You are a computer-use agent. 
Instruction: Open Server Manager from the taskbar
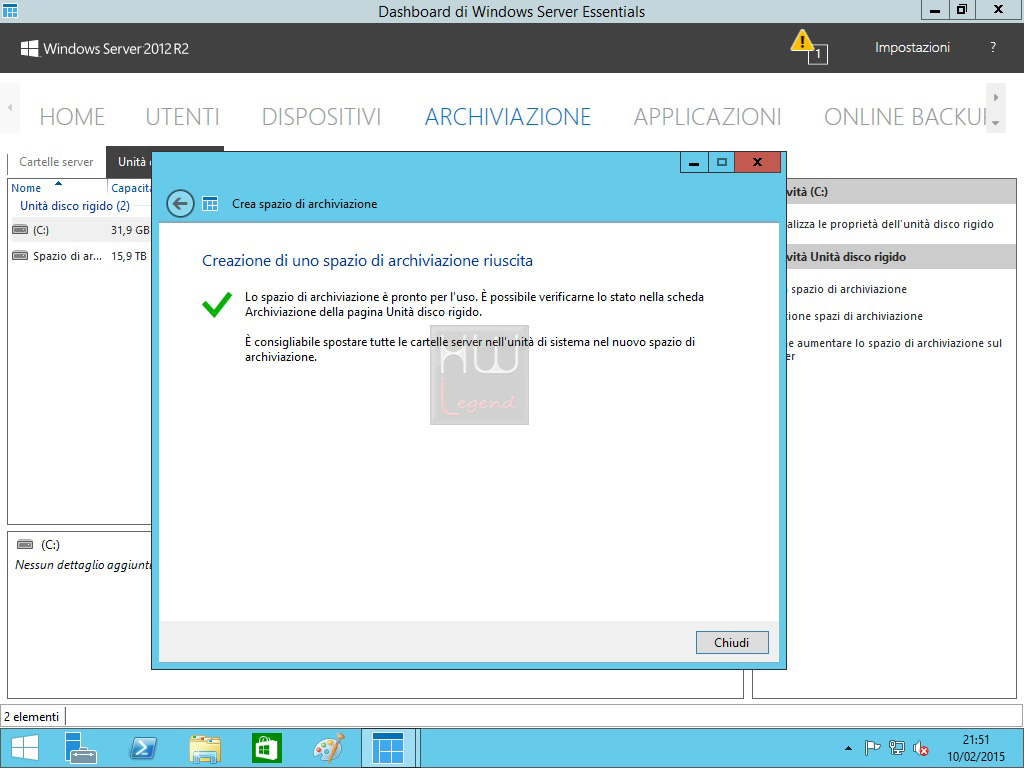[81, 748]
